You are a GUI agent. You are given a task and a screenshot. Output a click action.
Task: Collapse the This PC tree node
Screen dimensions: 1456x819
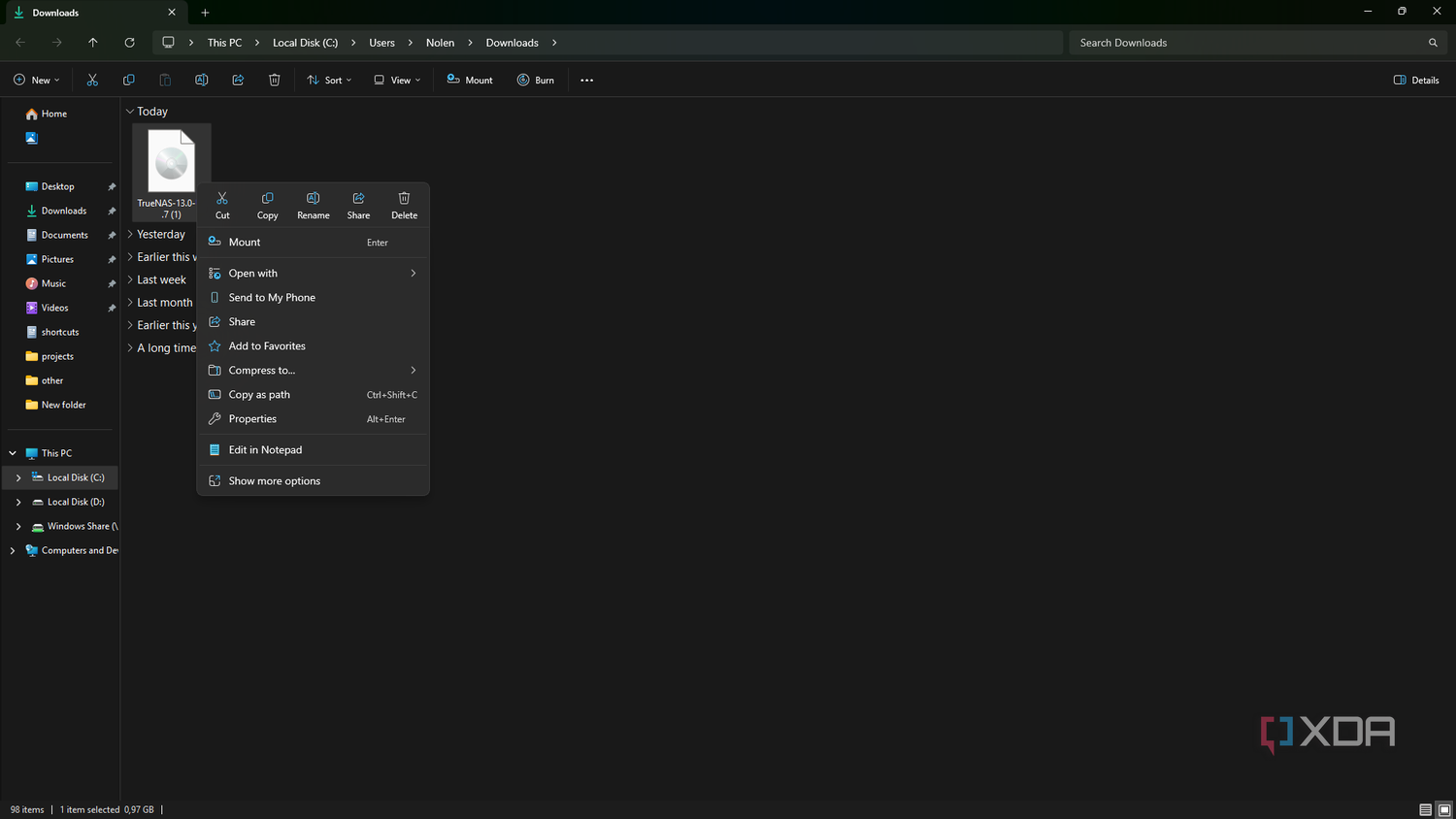13,453
